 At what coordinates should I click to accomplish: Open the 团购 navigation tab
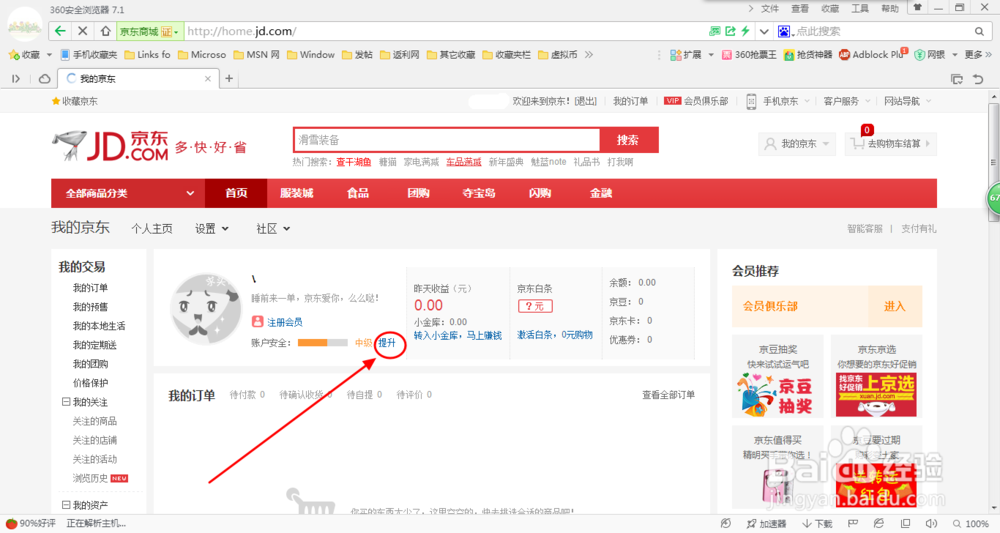pyautogui.click(x=418, y=193)
